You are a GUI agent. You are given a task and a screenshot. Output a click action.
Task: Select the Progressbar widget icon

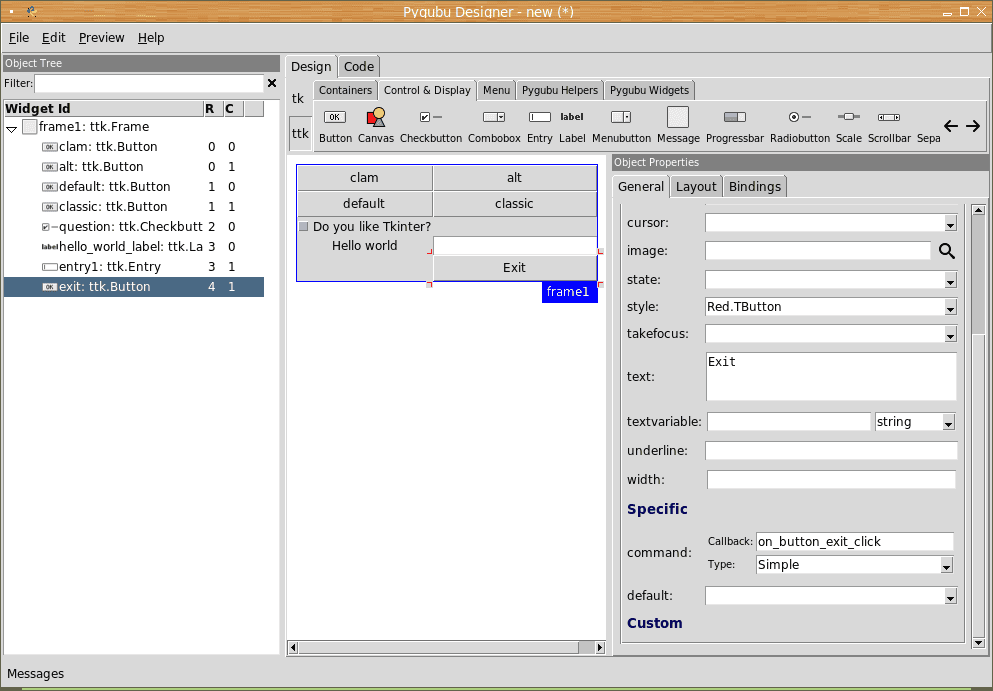click(735, 118)
